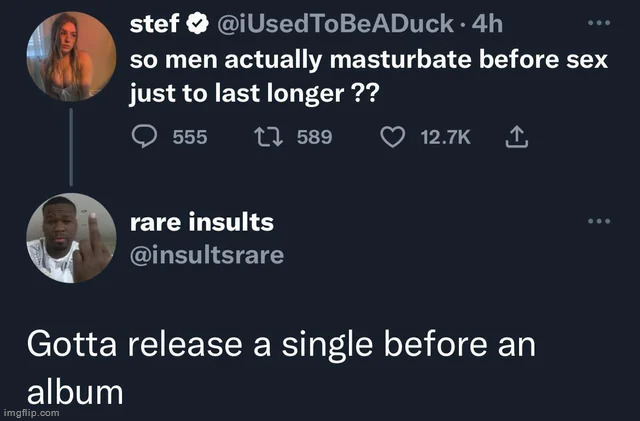Screen dimensions: 640x421
Task: Open the @insultsrare handle
Action: [207, 255]
